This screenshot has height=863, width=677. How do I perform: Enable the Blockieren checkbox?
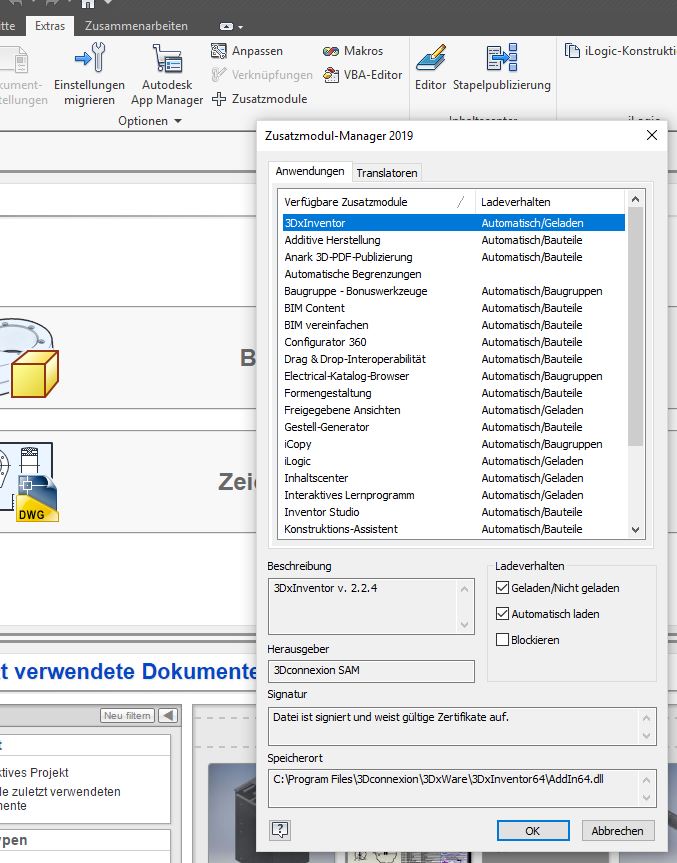click(502, 640)
